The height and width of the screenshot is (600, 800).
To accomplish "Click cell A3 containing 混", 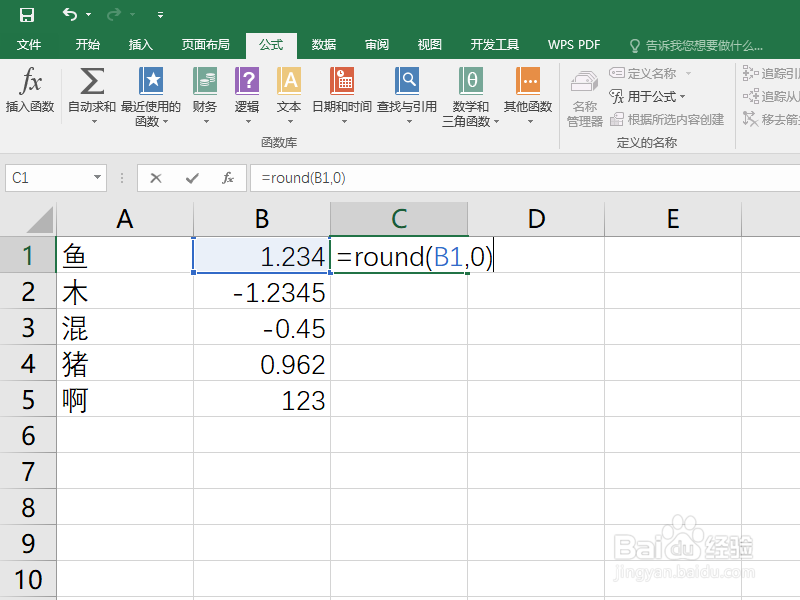I will pos(124,327).
